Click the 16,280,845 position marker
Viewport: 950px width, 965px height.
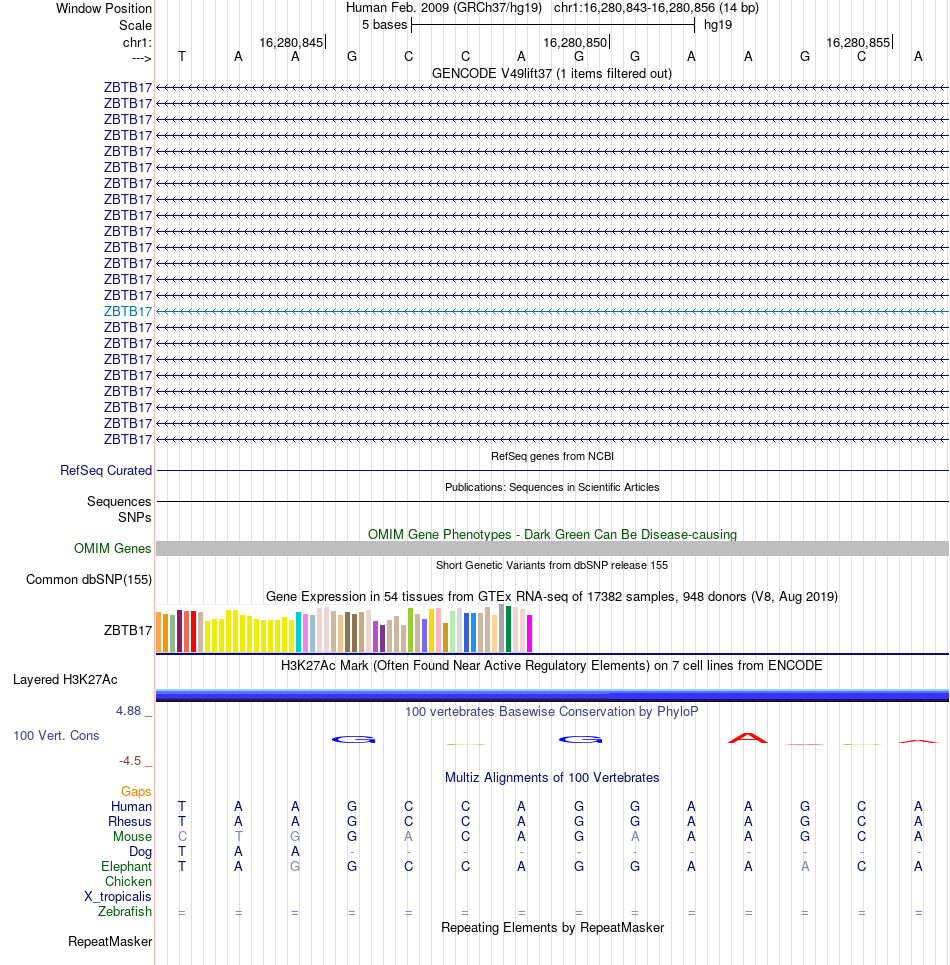pos(292,42)
